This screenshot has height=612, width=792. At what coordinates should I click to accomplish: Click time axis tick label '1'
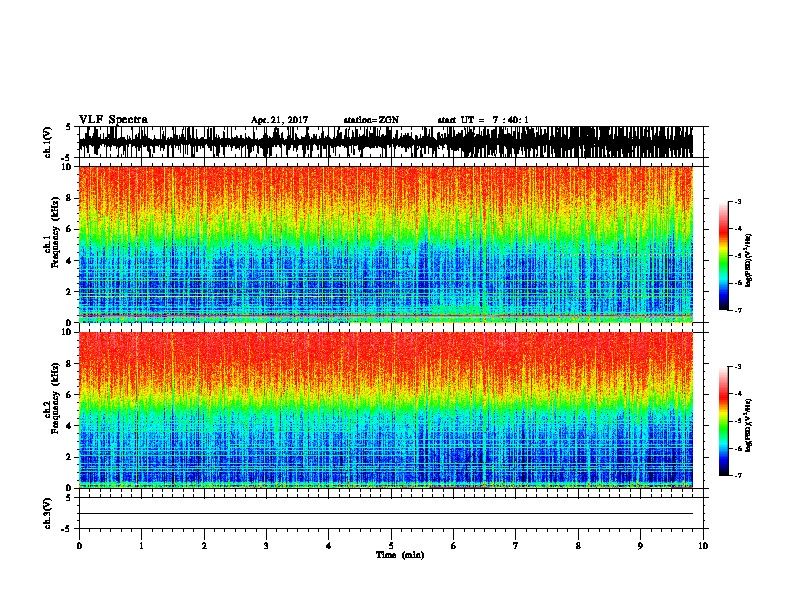click(141, 546)
